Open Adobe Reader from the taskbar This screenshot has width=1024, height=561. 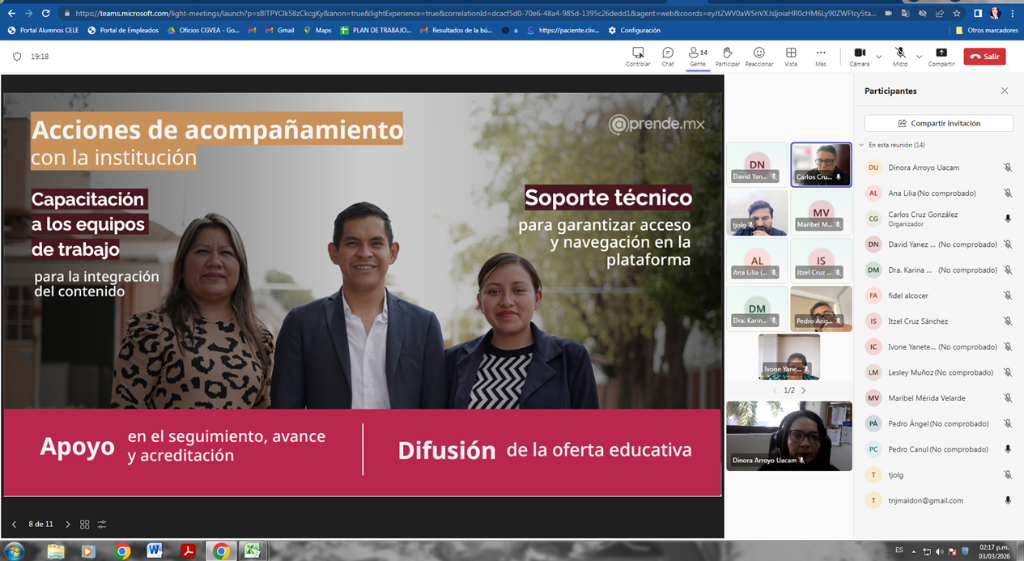(188, 551)
